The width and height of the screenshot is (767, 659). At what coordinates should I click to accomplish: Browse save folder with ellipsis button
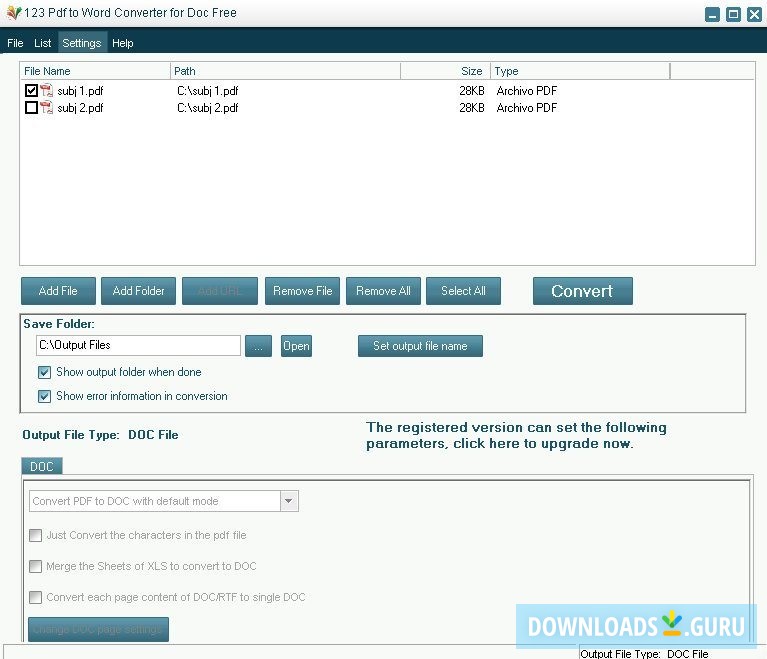[258, 346]
